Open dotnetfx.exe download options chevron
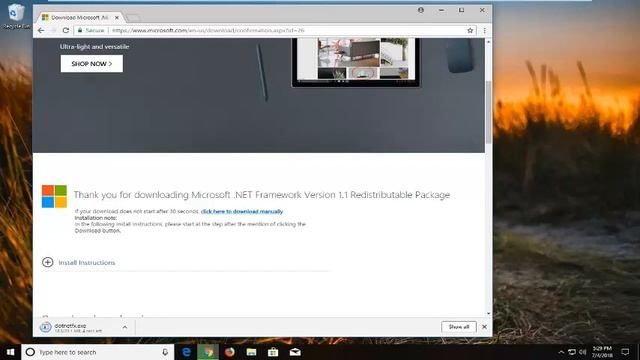This screenshot has width=640, height=360. point(125,327)
